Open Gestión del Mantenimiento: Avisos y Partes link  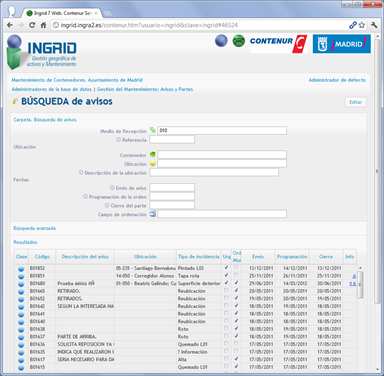[x=145, y=89]
